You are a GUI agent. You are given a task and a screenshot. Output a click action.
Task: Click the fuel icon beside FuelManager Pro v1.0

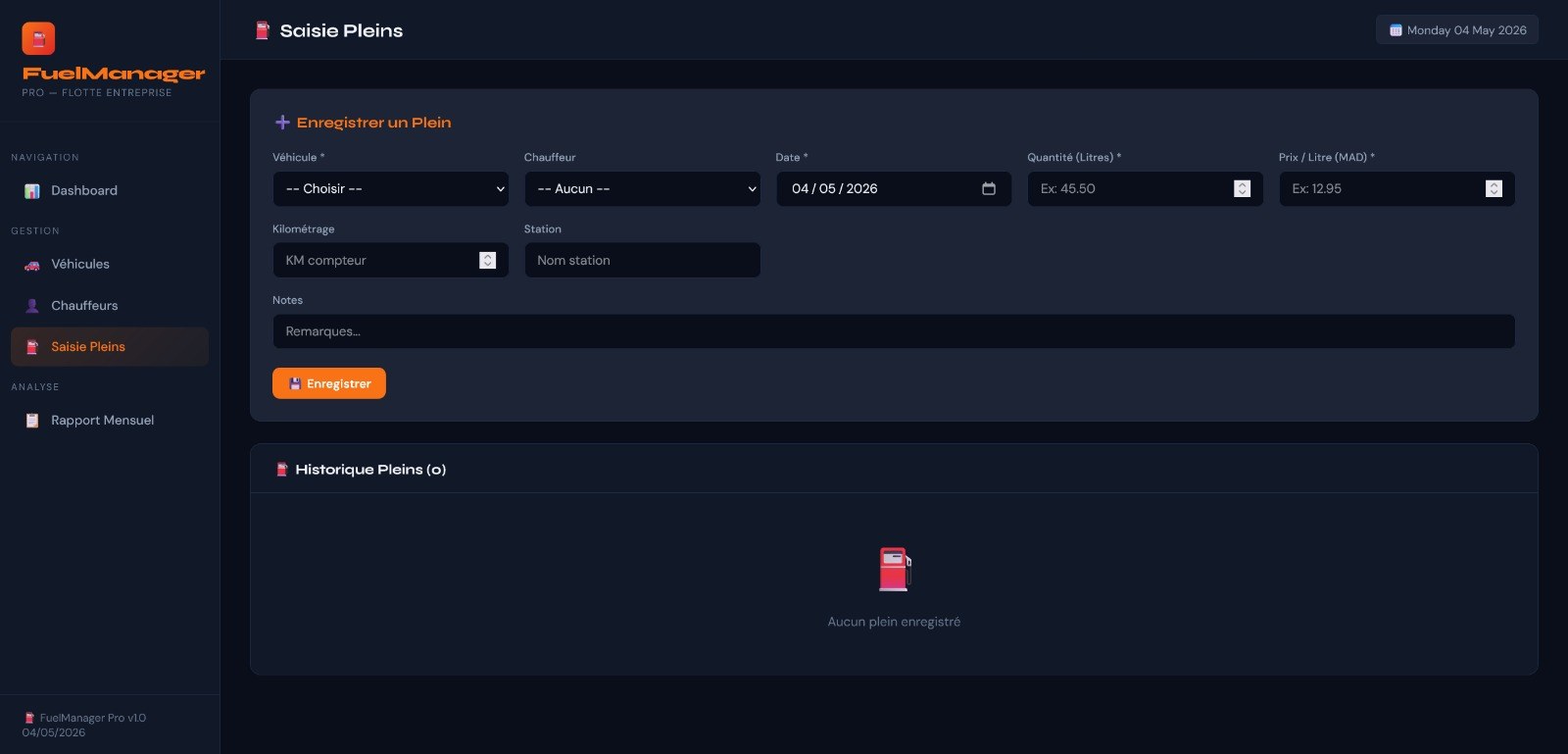[x=29, y=718]
